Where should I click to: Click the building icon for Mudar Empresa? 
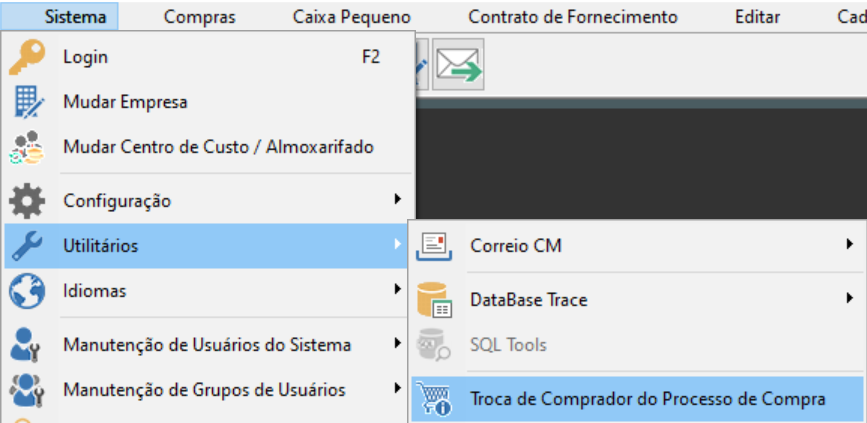pyautogui.click(x=27, y=102)
